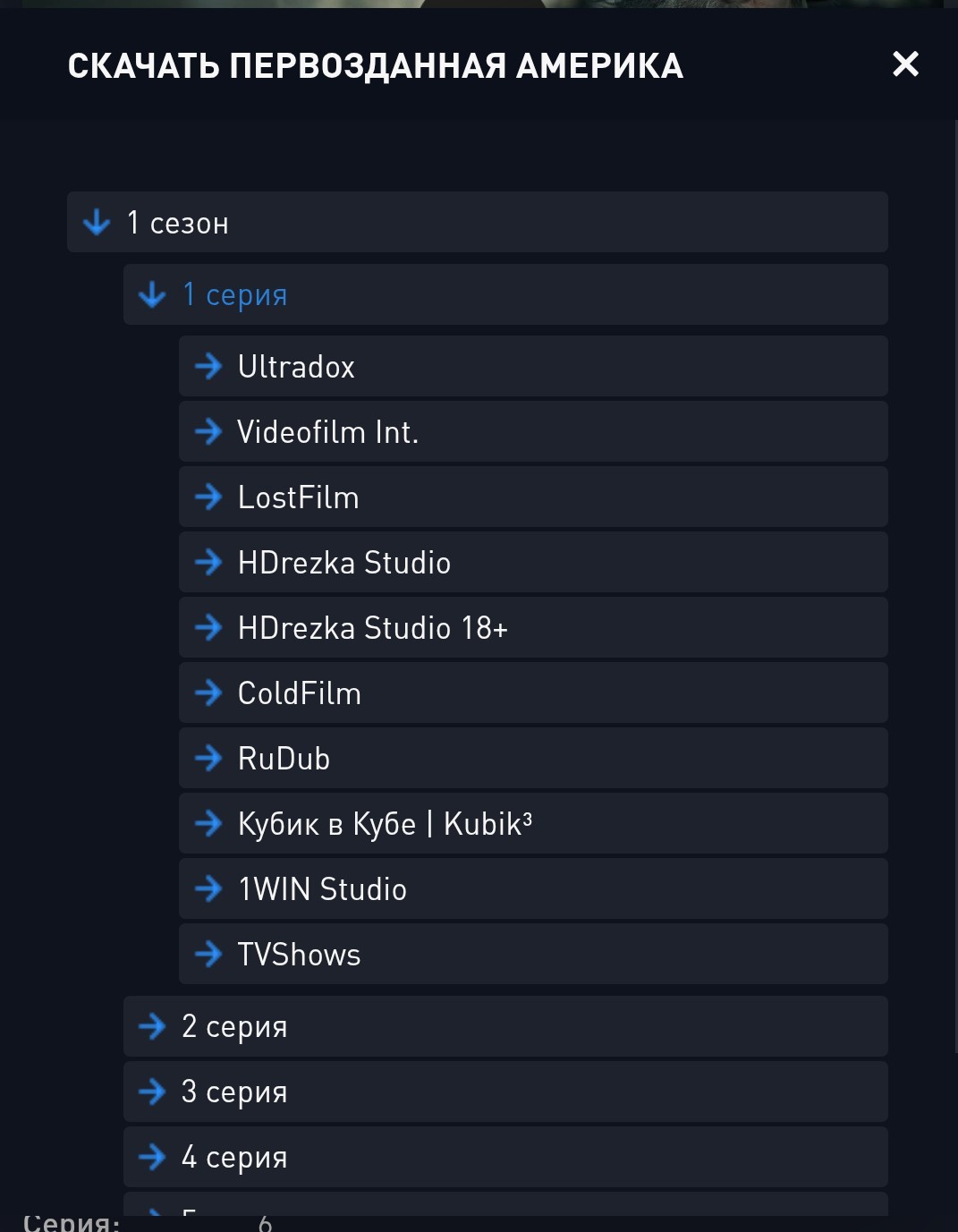Select the HDrezka Studio 18+ voiceover

coord(533,627)
